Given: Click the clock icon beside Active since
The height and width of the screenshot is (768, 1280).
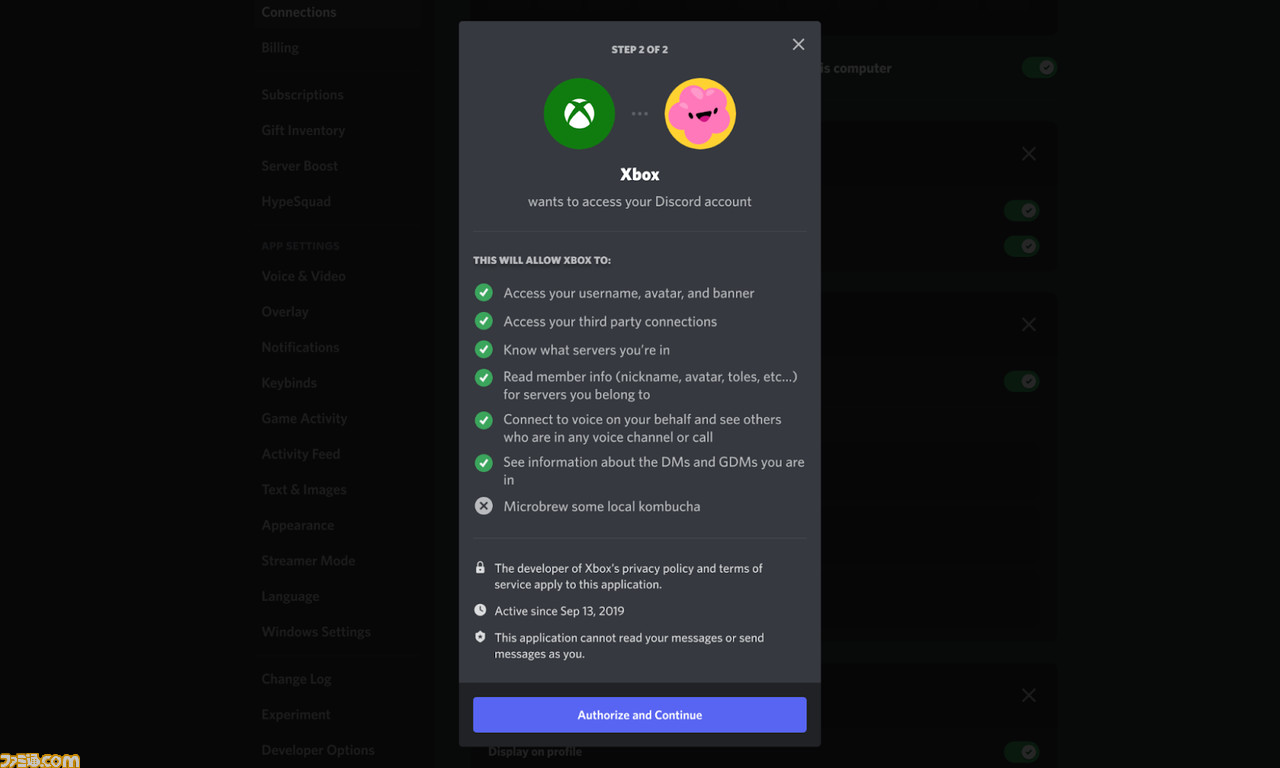Looking at the screenshot, I should [x=480, y=610].
